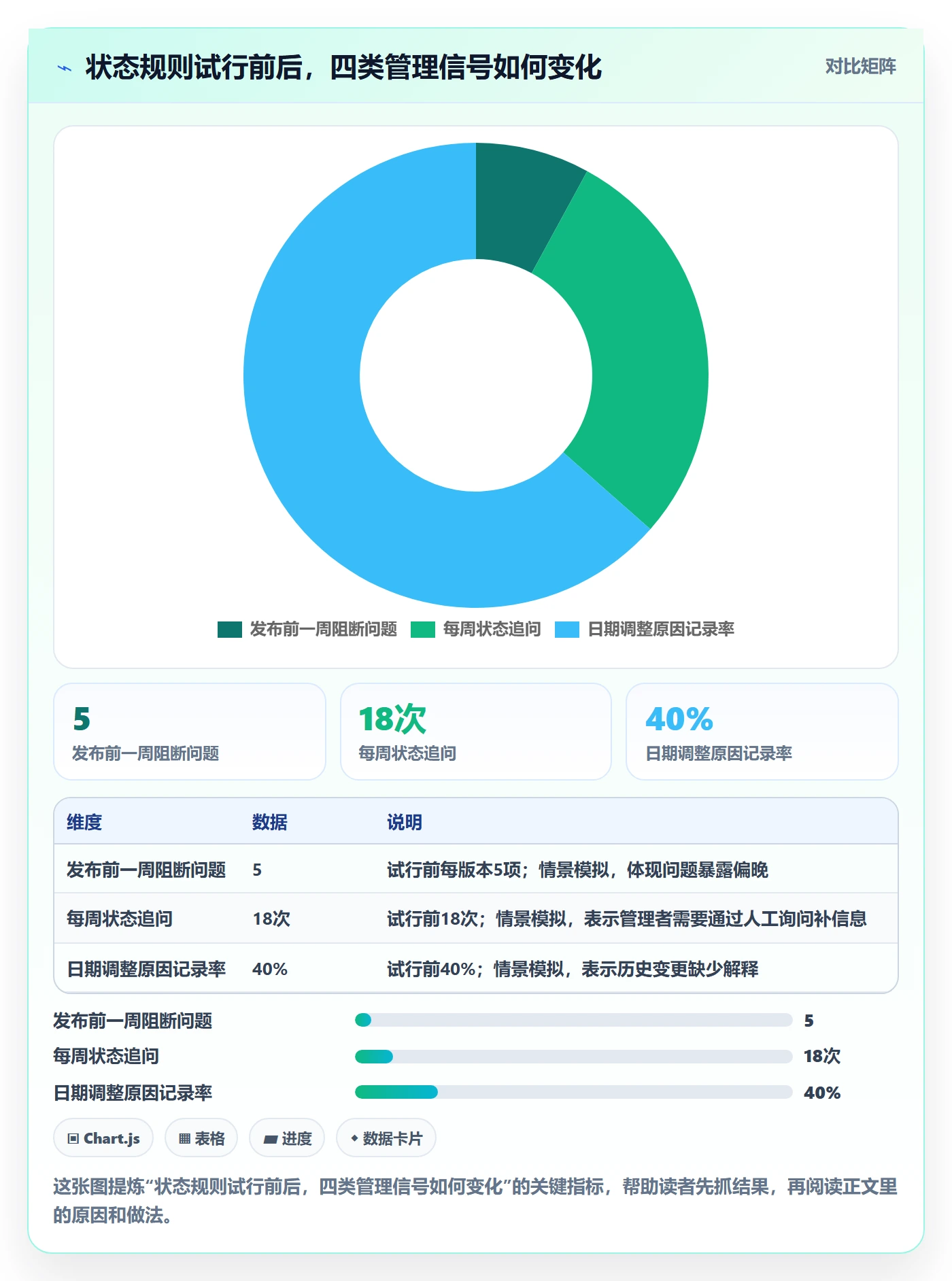The height and width of the screenshot is (1281, 952).
Task: Click the 数据卡片 tag chip
Action: [x=386, y=1138]
